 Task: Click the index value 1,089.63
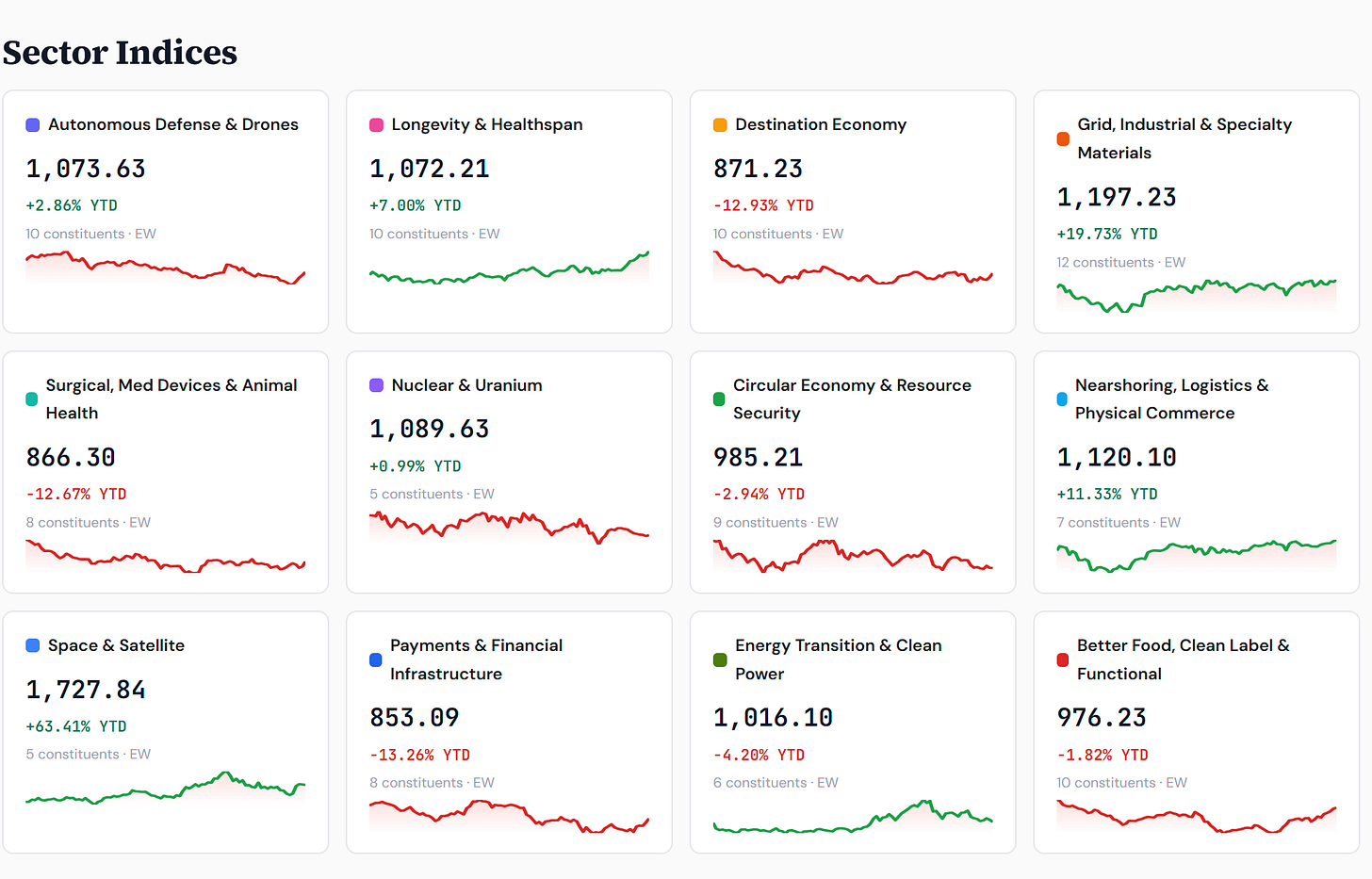[x=430, y=430]
